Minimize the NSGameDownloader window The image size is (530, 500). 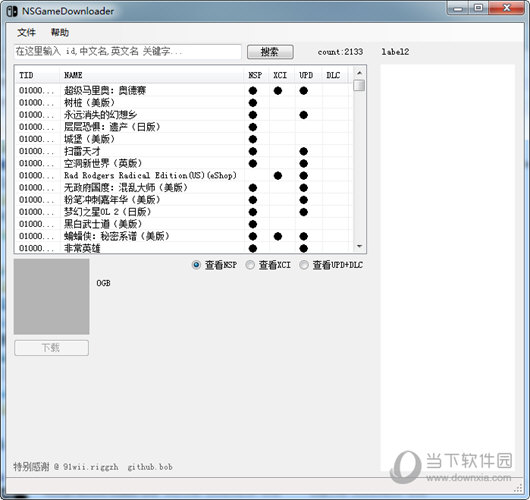click(458, 8)
